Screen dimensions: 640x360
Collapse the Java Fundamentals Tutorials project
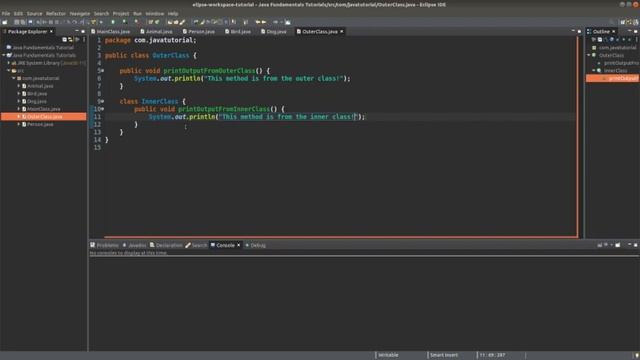coord(4,55)
